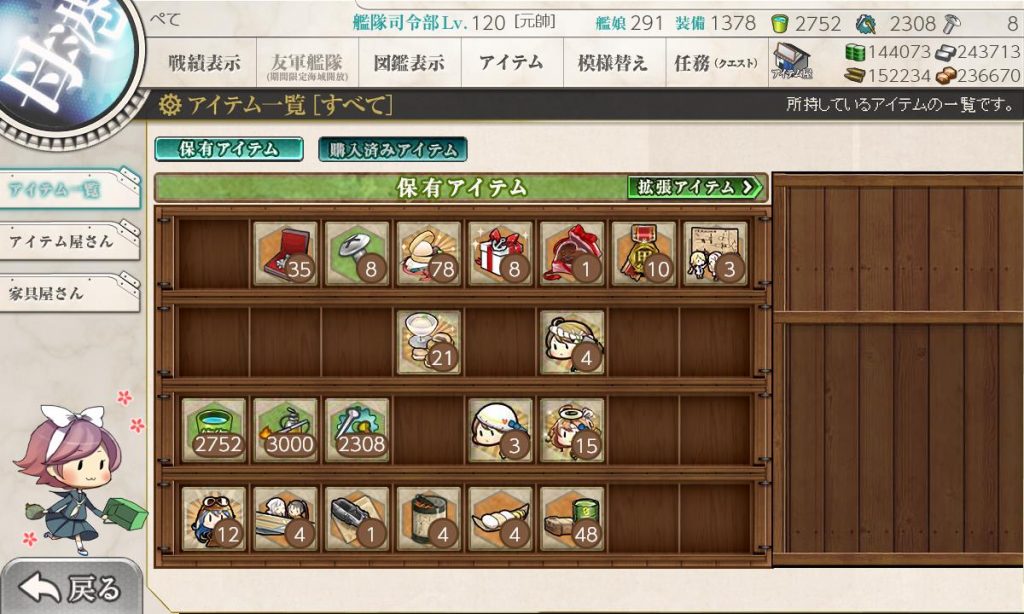Click the blueprint item with count 3
This screenshot has width=1024, height=614.
pyautogui.click(x=716, y=253)
